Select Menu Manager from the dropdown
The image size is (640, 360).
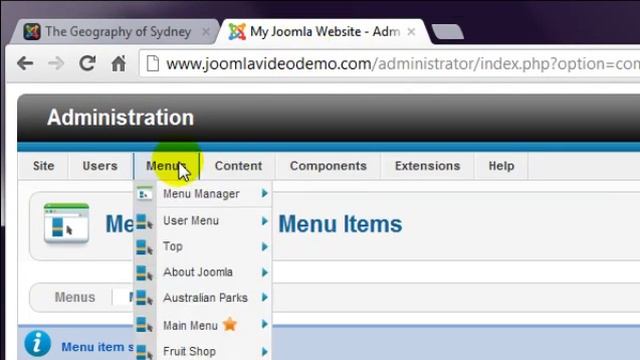(202, 194)
